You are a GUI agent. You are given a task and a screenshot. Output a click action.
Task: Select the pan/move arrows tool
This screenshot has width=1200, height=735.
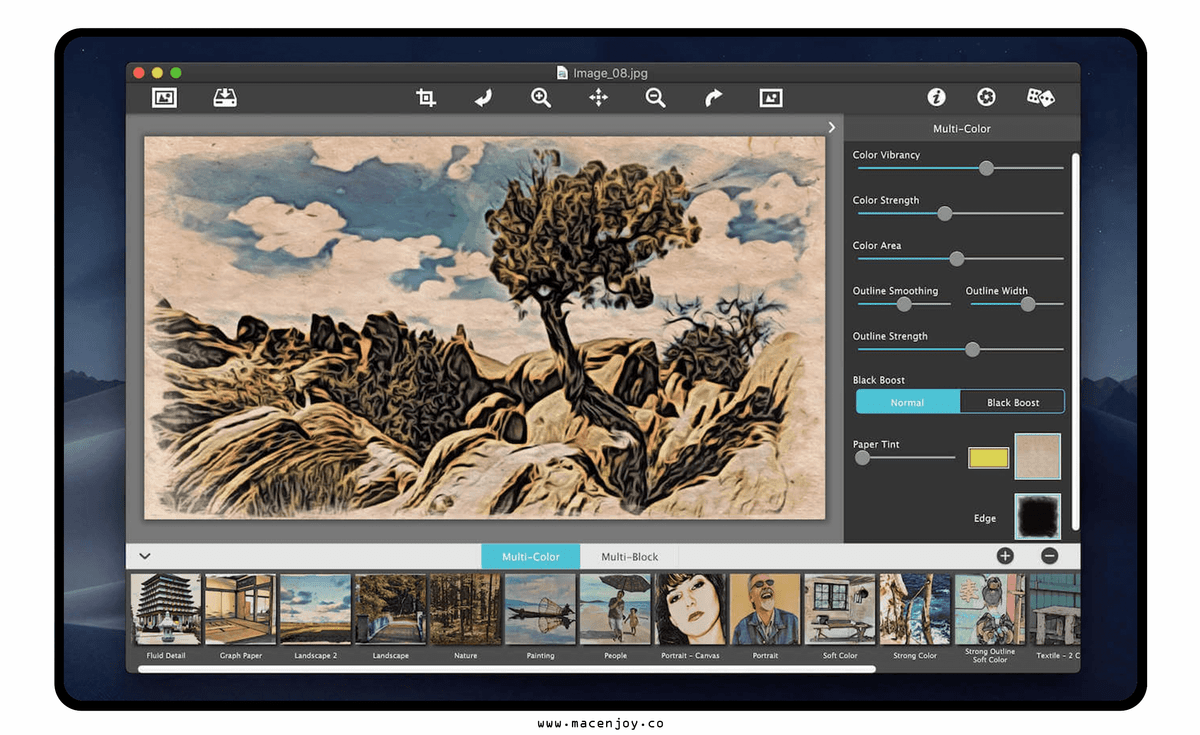598,98
